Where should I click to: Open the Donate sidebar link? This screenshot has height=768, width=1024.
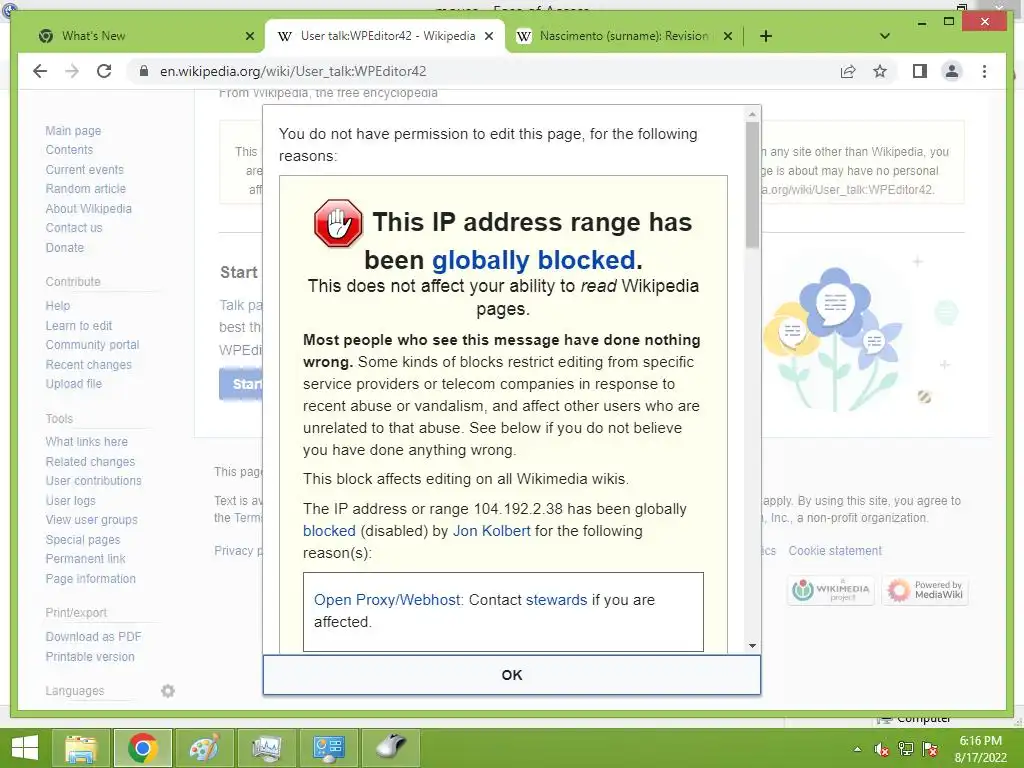(65, 248)
